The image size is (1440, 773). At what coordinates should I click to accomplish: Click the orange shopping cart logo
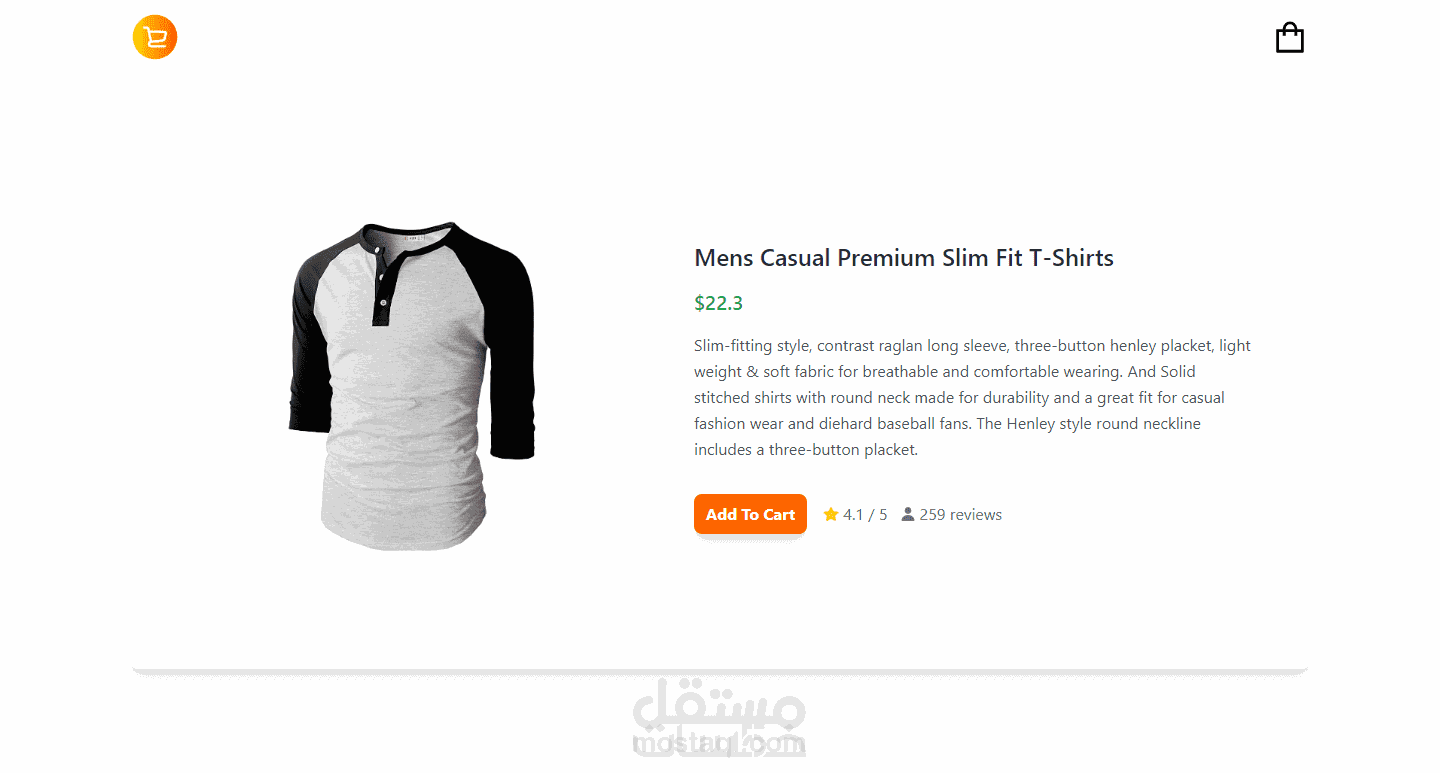point(155,37)
